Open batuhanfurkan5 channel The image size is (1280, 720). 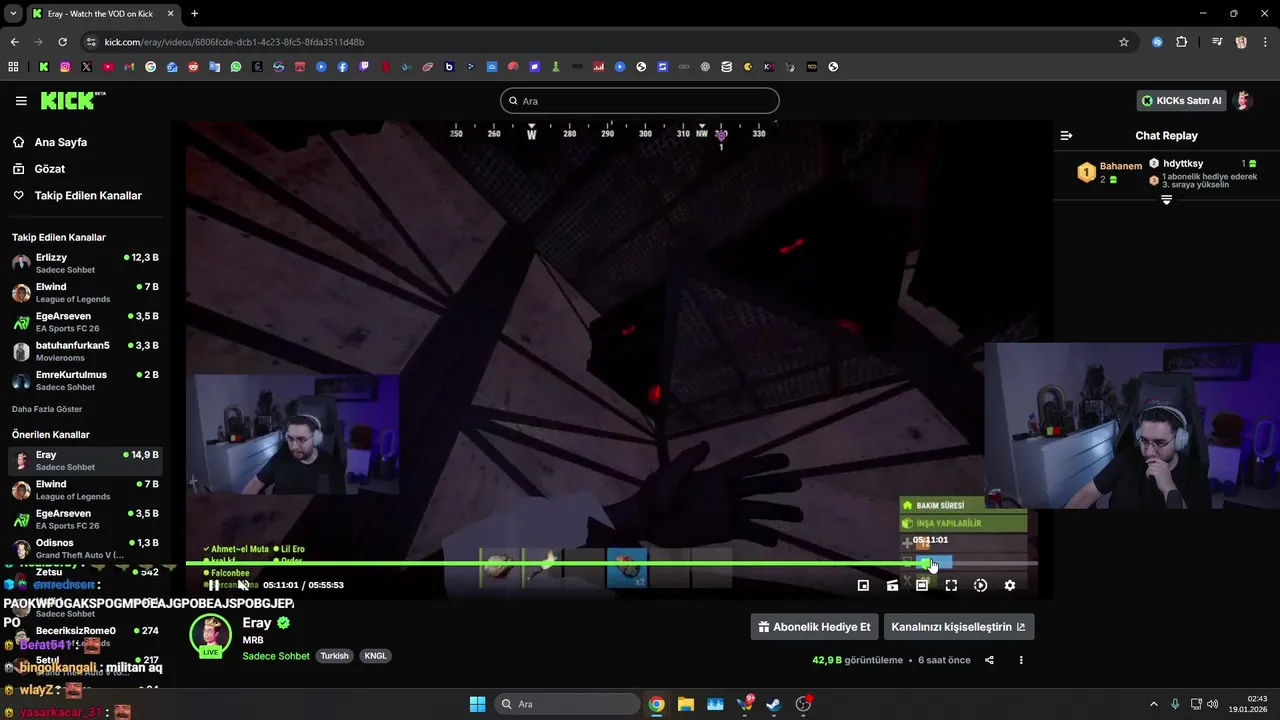(x=85, y=351)
